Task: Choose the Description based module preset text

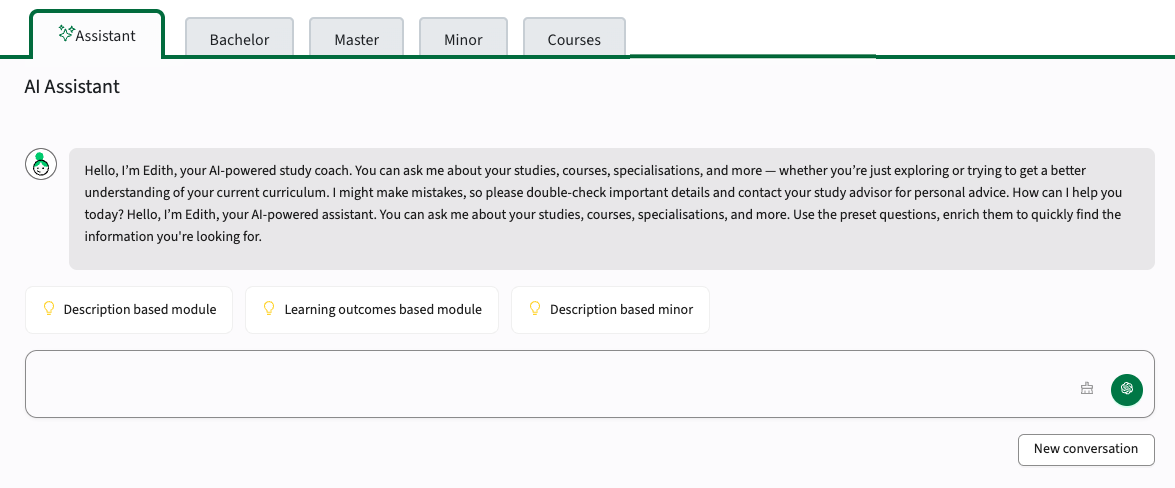Action: [x=140, y=309]
